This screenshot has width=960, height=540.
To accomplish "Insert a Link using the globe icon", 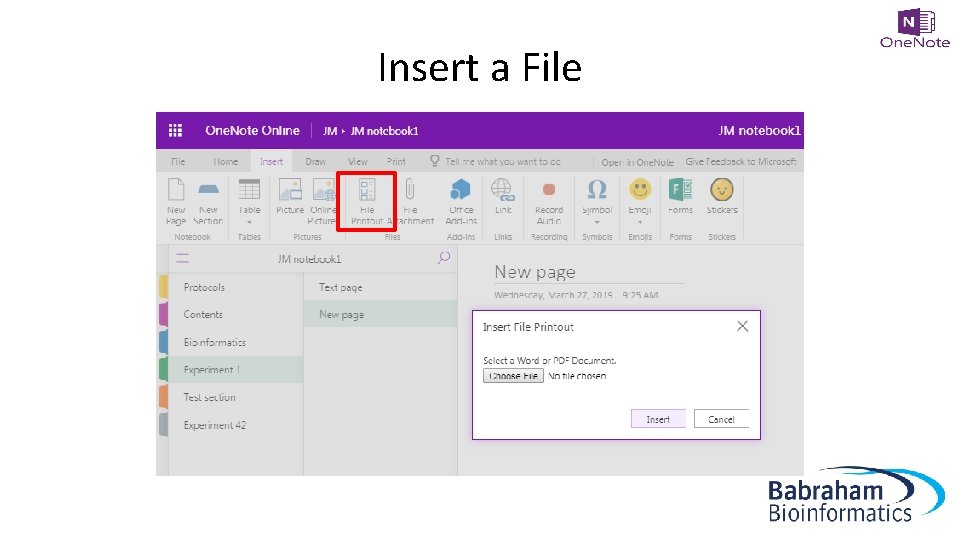I will tap(503, 190).
